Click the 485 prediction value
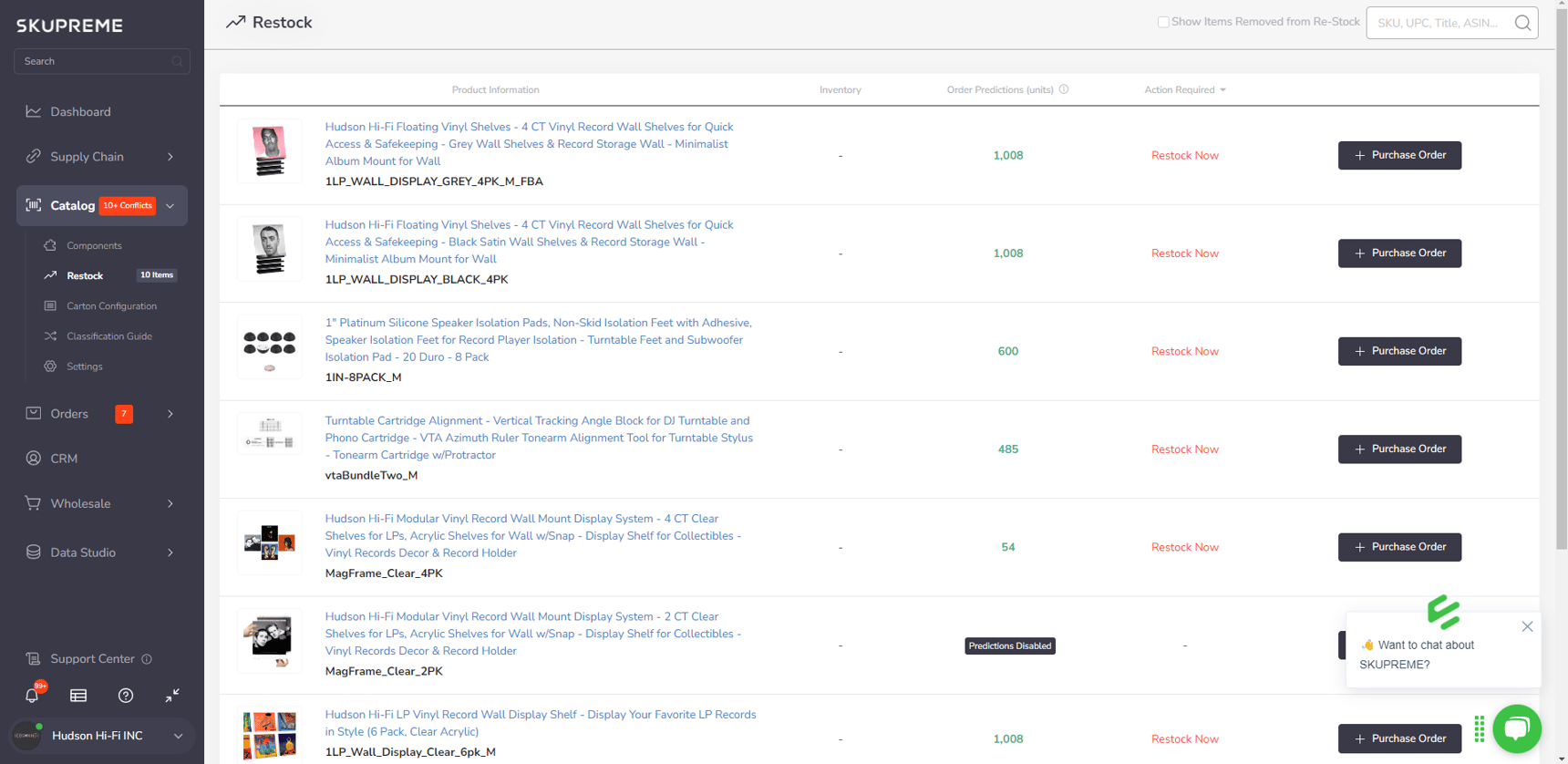Image resolution: width=1568 pixels, height=764 pixels. point(1007,449)
